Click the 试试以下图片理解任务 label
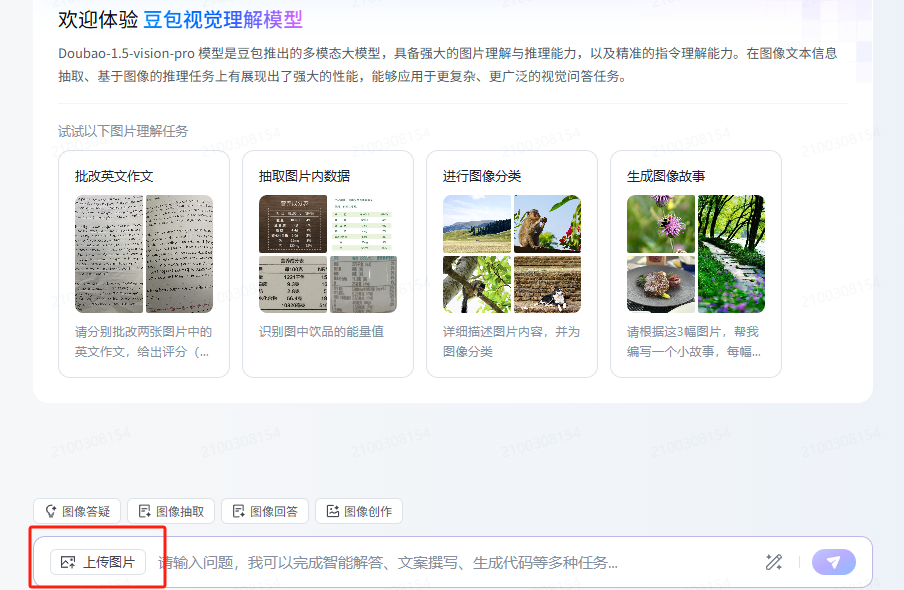The image size is (904, 590). click(123, 131)
